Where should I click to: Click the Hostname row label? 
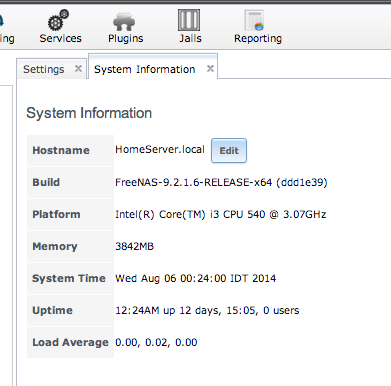[61, 150]
